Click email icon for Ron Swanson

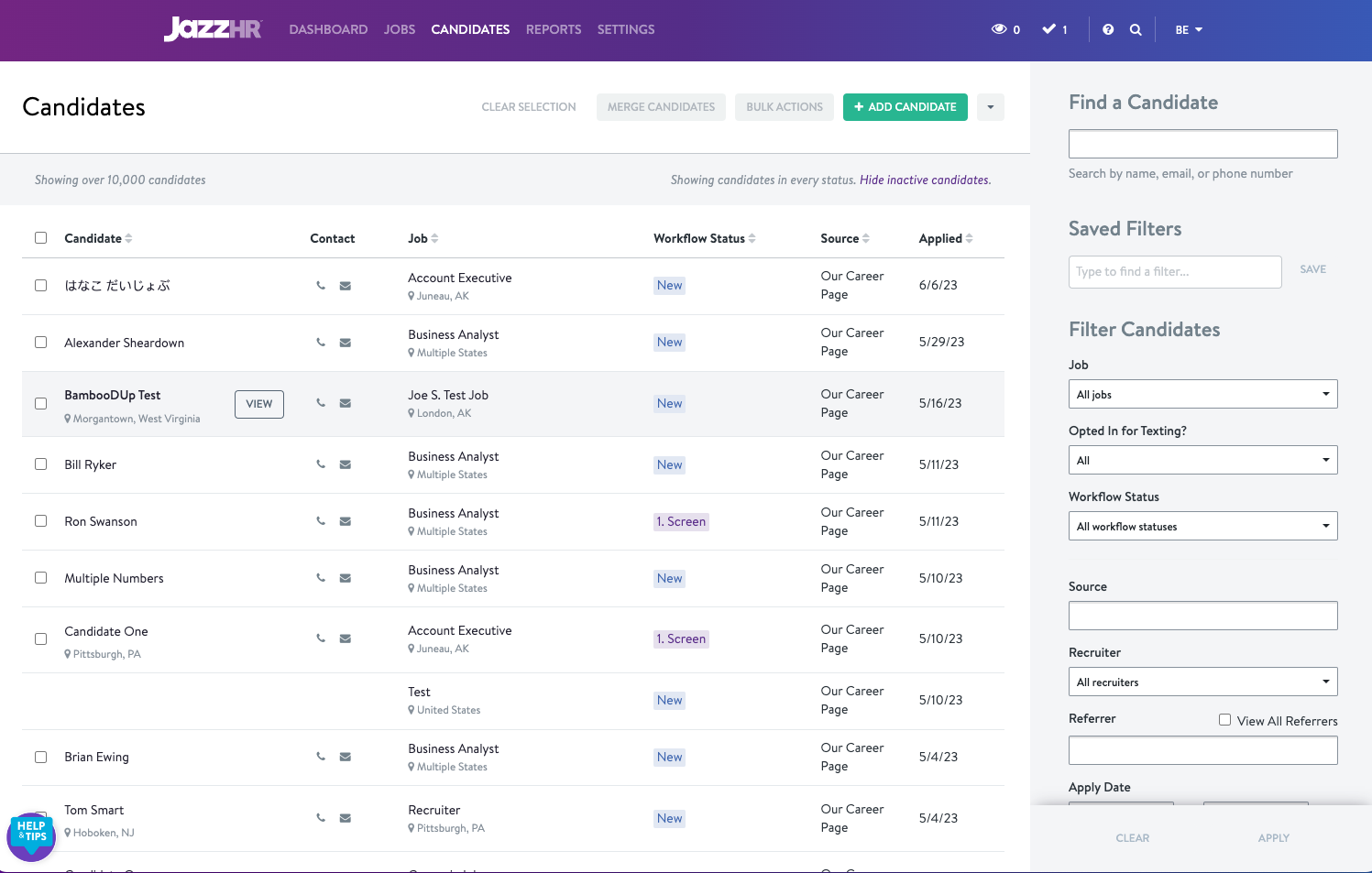[346, 521]
